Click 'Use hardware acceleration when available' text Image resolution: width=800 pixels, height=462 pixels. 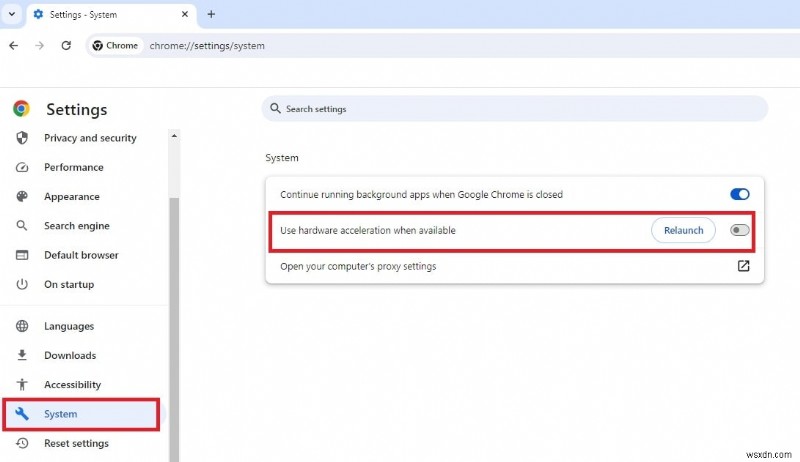click(x=368, y=230)
